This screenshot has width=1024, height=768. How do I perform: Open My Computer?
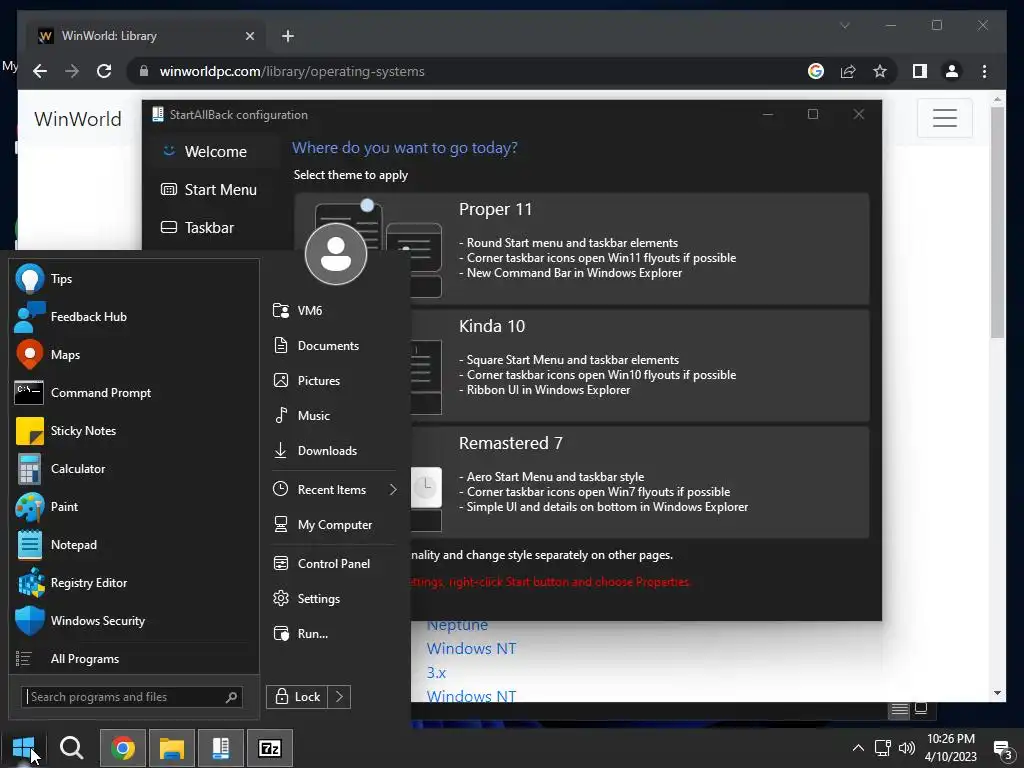pos(334,524)
